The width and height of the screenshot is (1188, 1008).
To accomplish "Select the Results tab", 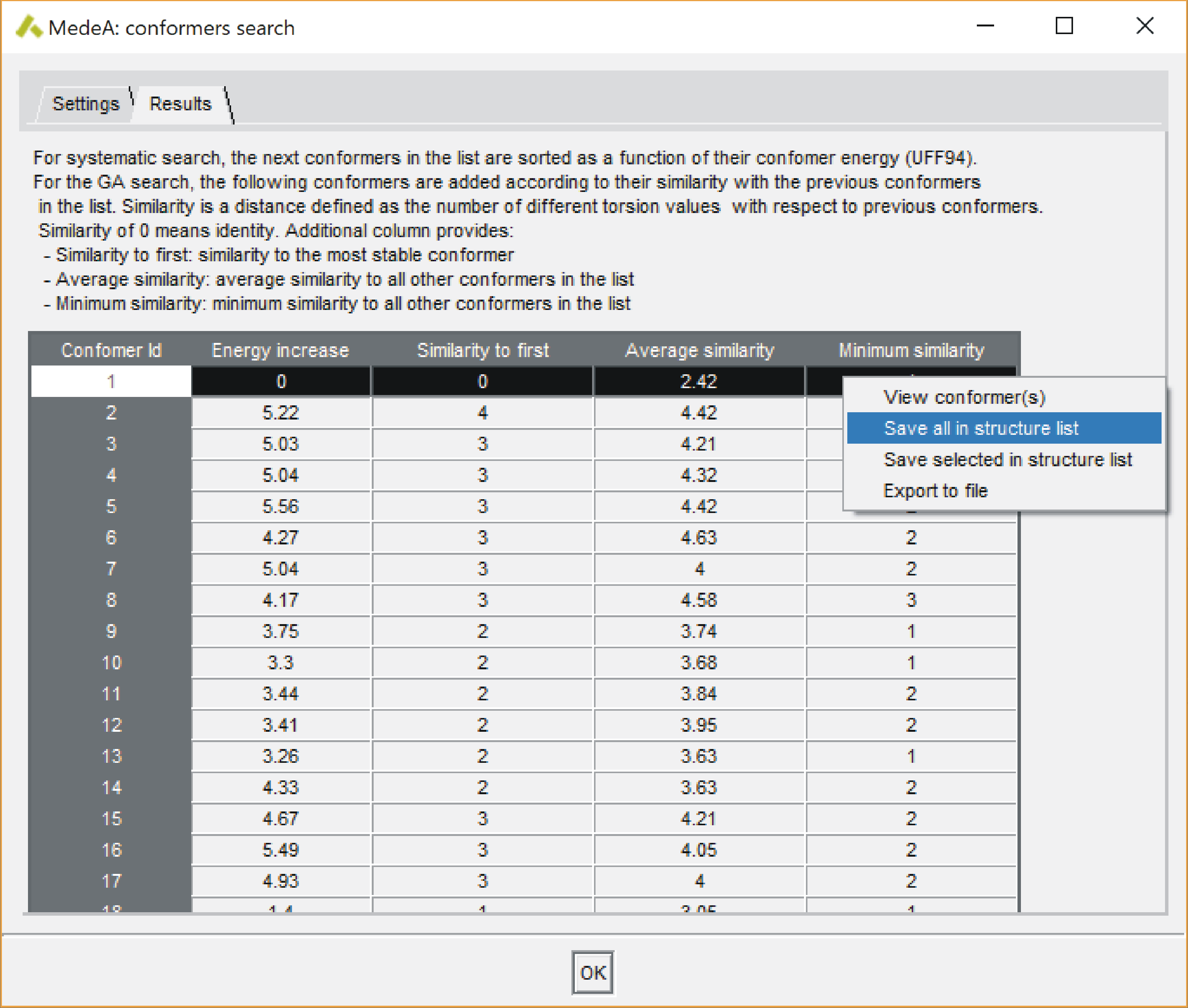I will tap(180, 104).
